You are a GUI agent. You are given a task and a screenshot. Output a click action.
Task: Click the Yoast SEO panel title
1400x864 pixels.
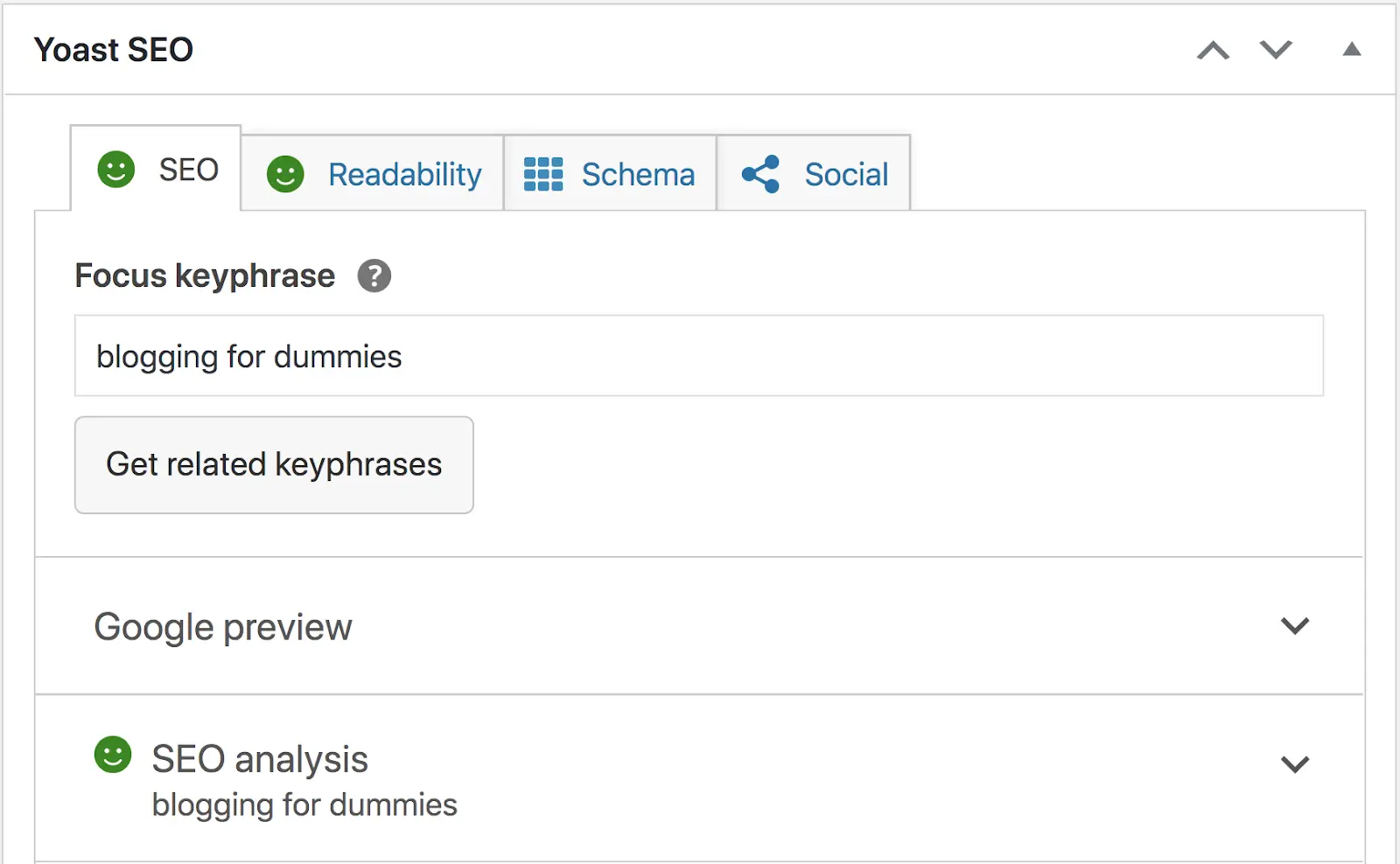pos(114,50)
